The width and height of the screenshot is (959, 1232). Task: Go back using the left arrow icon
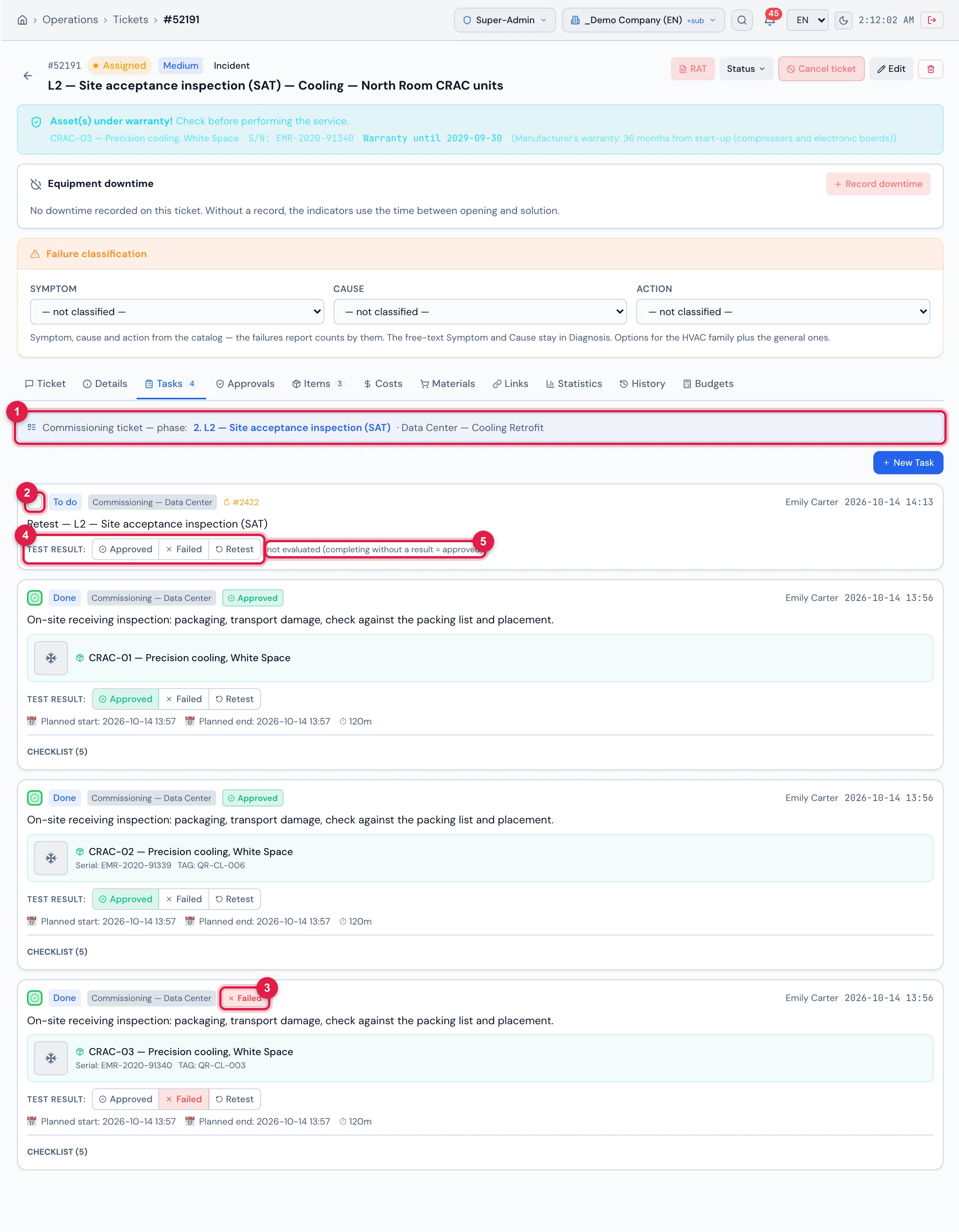point(28,76)
